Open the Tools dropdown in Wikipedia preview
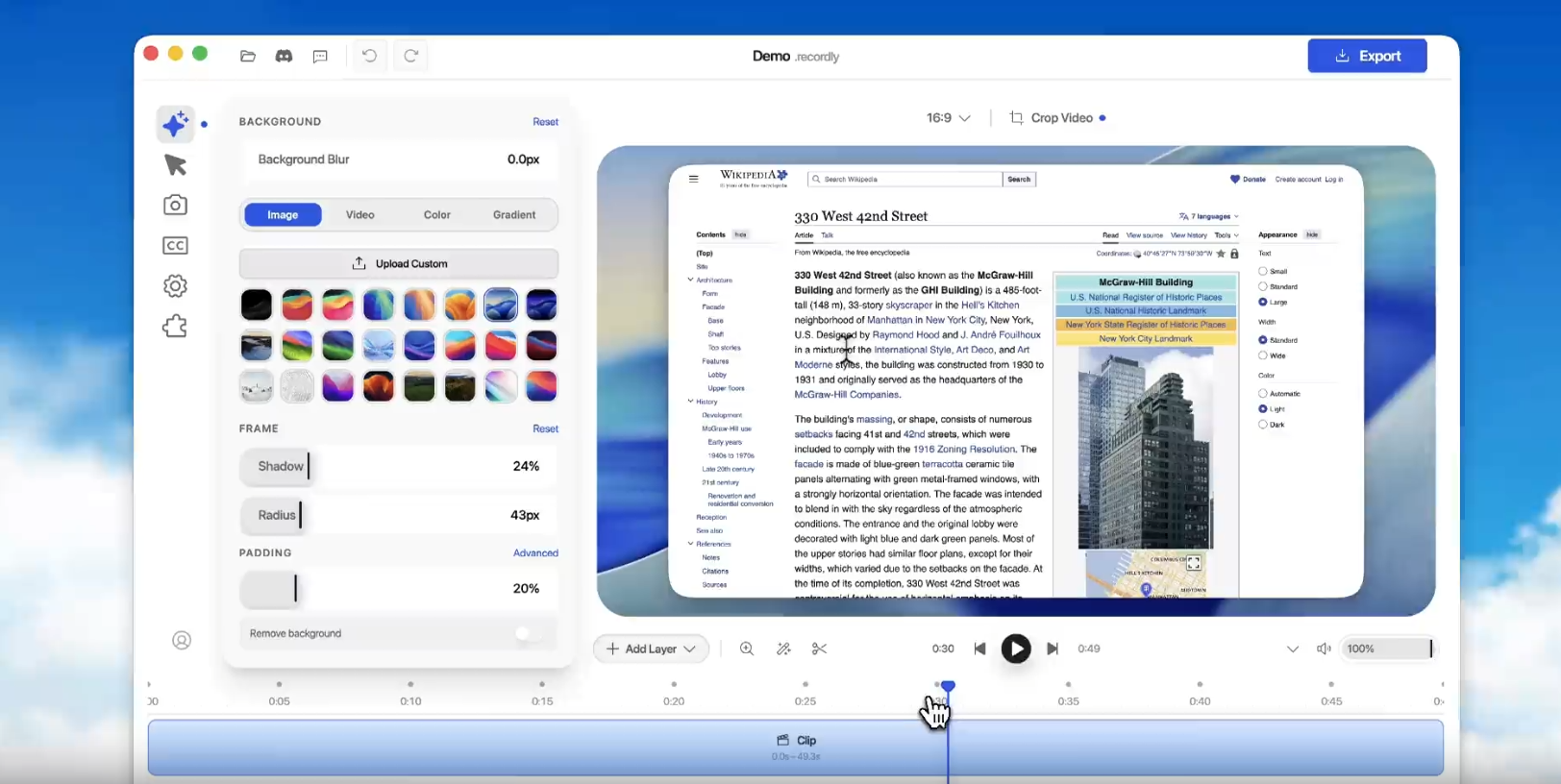The width and height of the screenshot is (1561, 784). [1226, 234]
